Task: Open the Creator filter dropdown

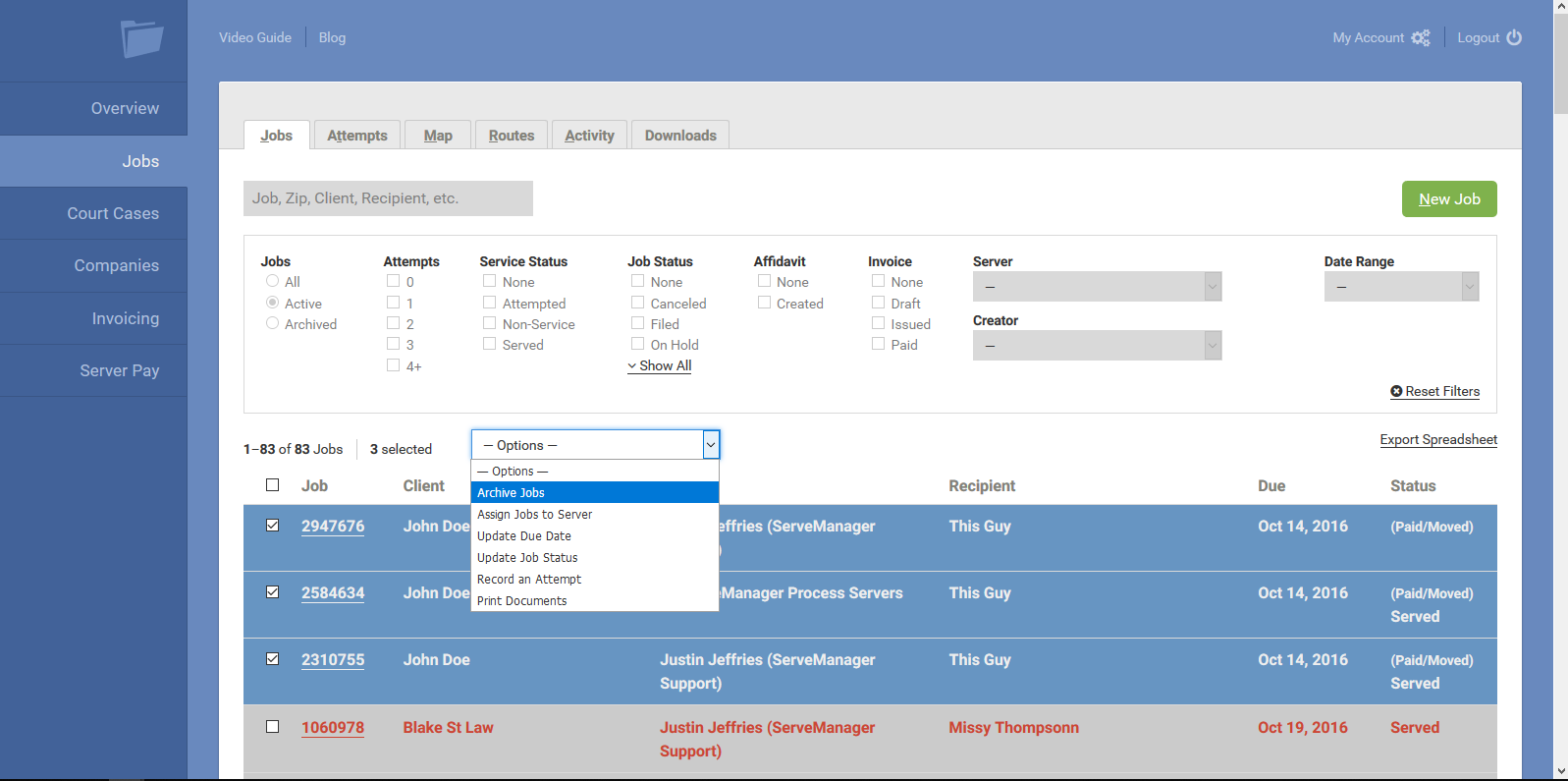Action: (x=1097, y=346)
